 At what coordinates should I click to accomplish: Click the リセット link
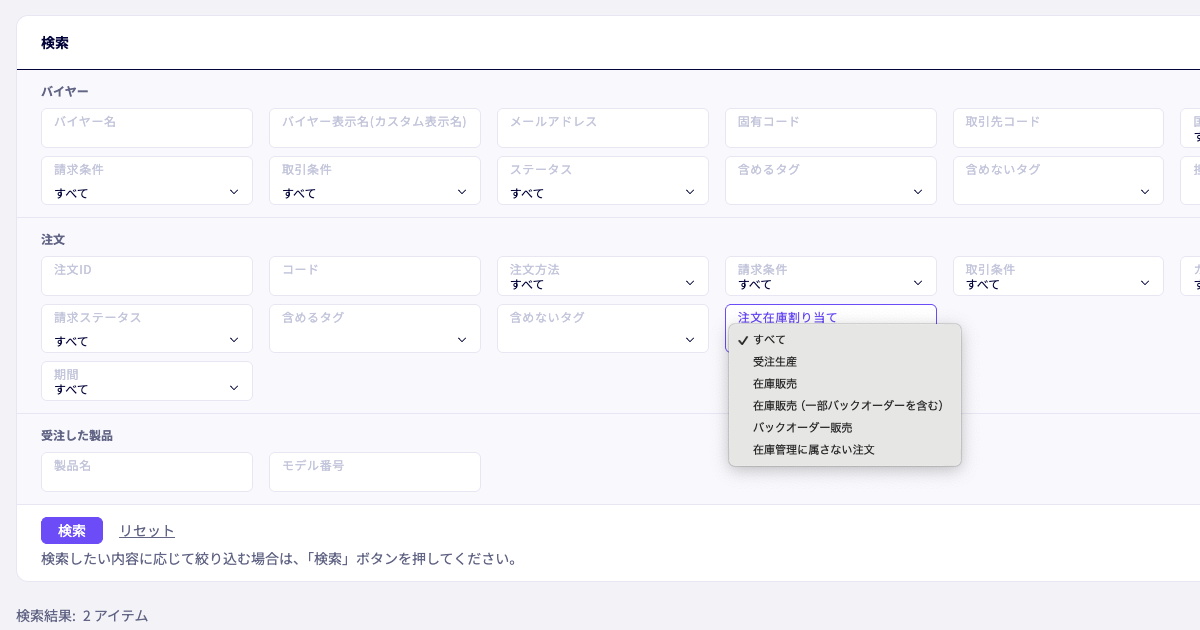[146, 531]
